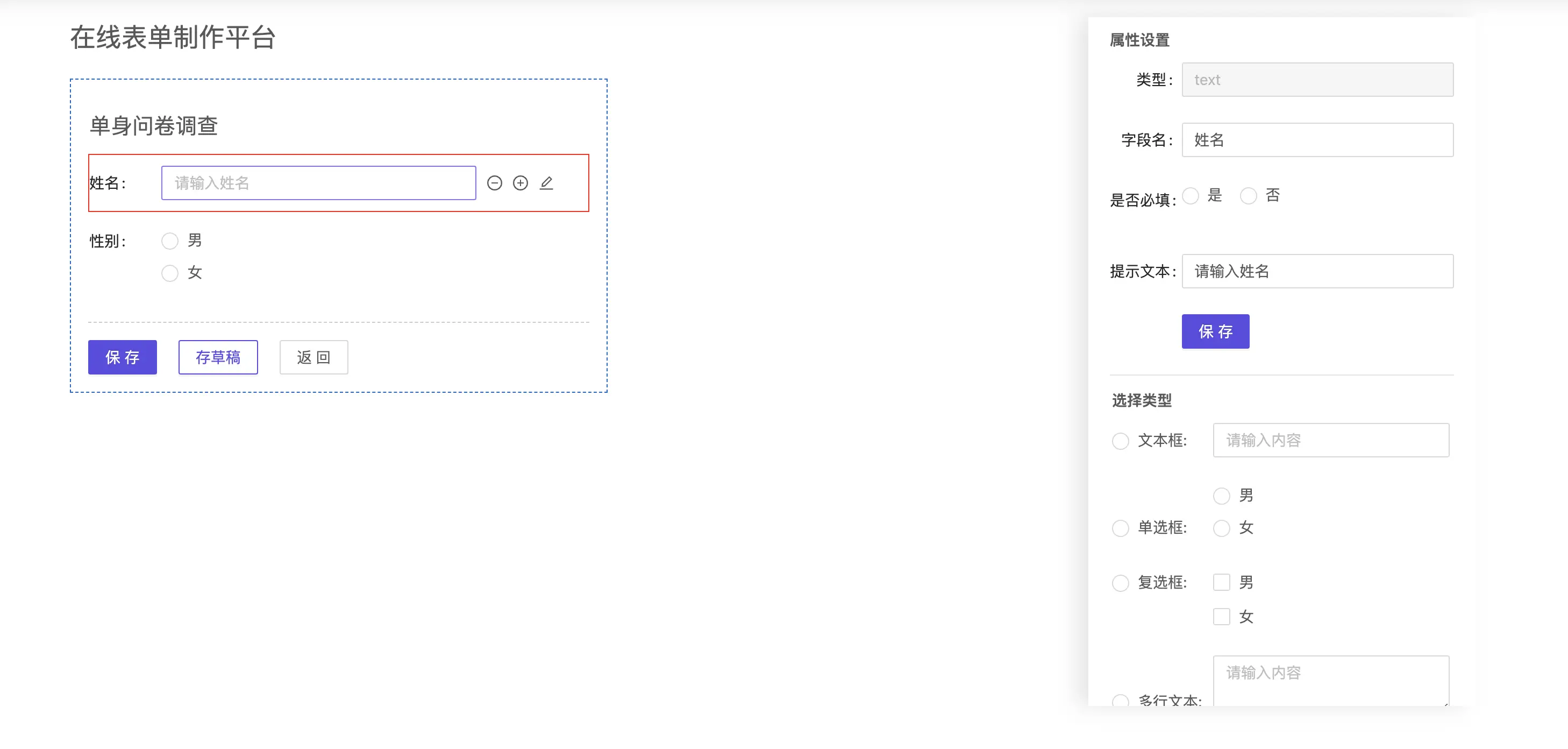1568x749 pixels.
Task: Click the 文本框 sample input field
Action: [x=1331, y=440]
